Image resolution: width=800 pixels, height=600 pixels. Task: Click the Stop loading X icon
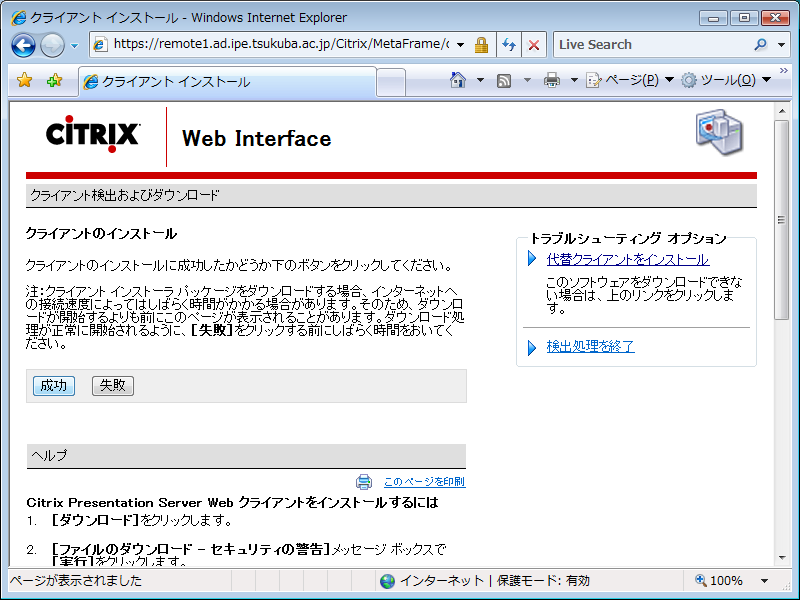(534, 45)
